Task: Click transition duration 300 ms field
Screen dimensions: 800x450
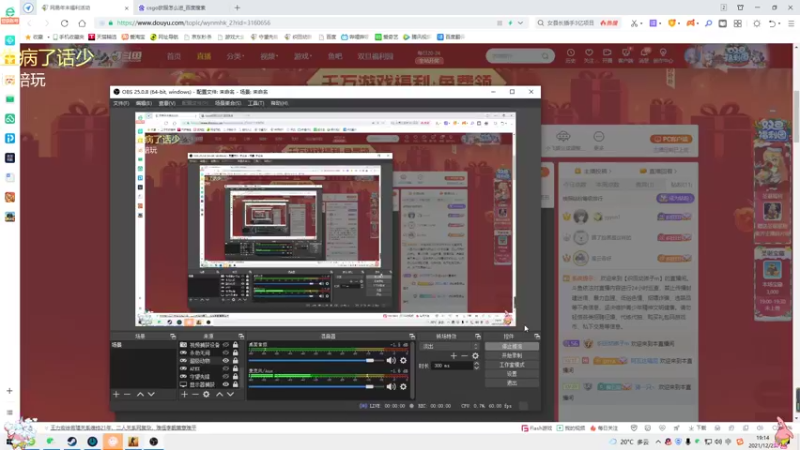Action: point(451,366)
